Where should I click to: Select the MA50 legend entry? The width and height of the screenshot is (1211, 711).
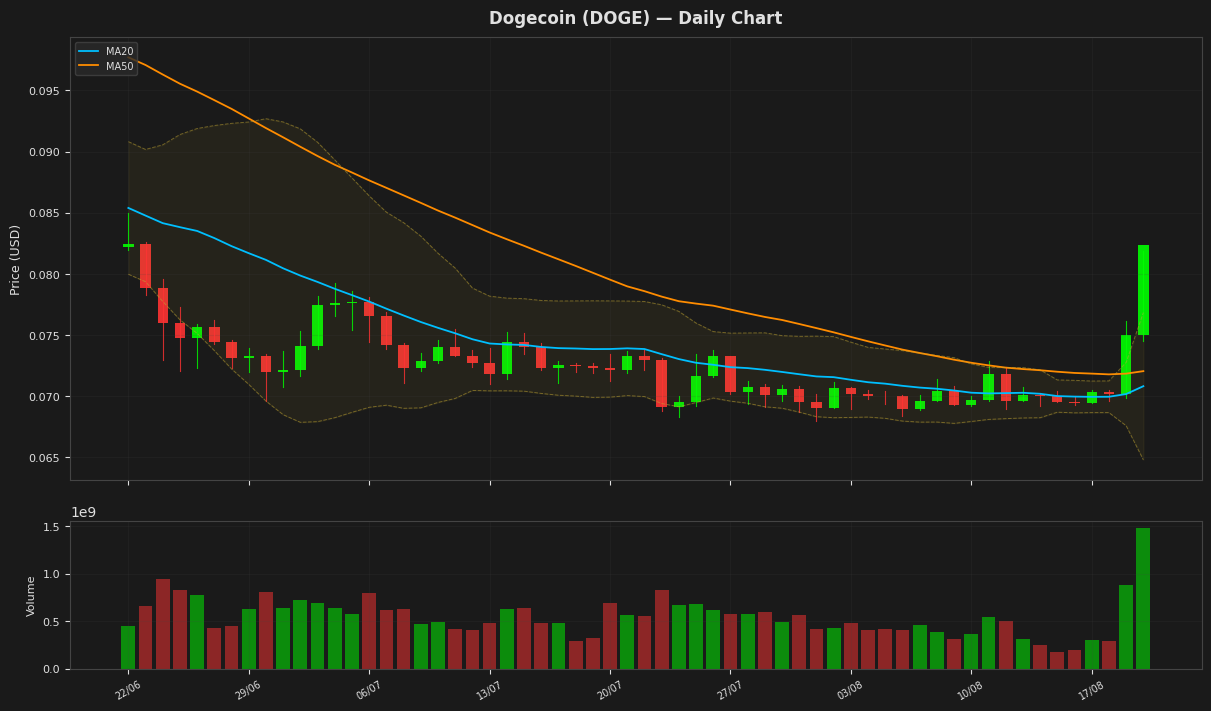106,66
